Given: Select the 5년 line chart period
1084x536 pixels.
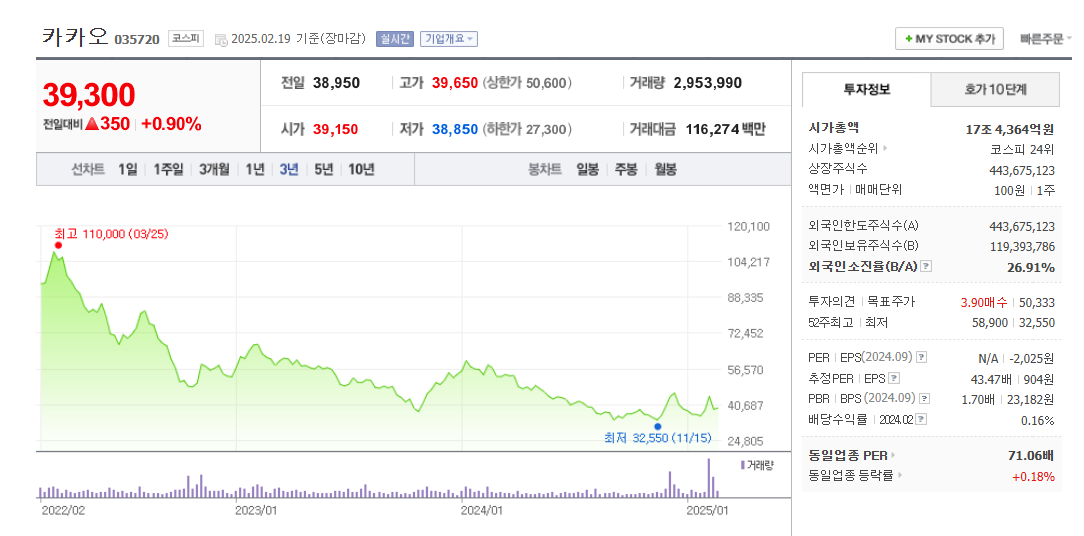Looking at the screenshot, I should click(324, 169).
